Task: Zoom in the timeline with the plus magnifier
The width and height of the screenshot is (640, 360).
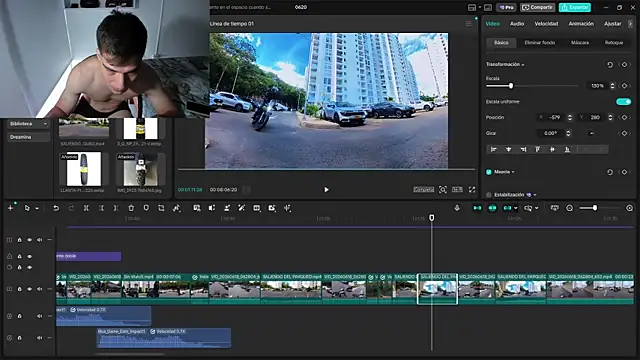Action: point(629,208)
